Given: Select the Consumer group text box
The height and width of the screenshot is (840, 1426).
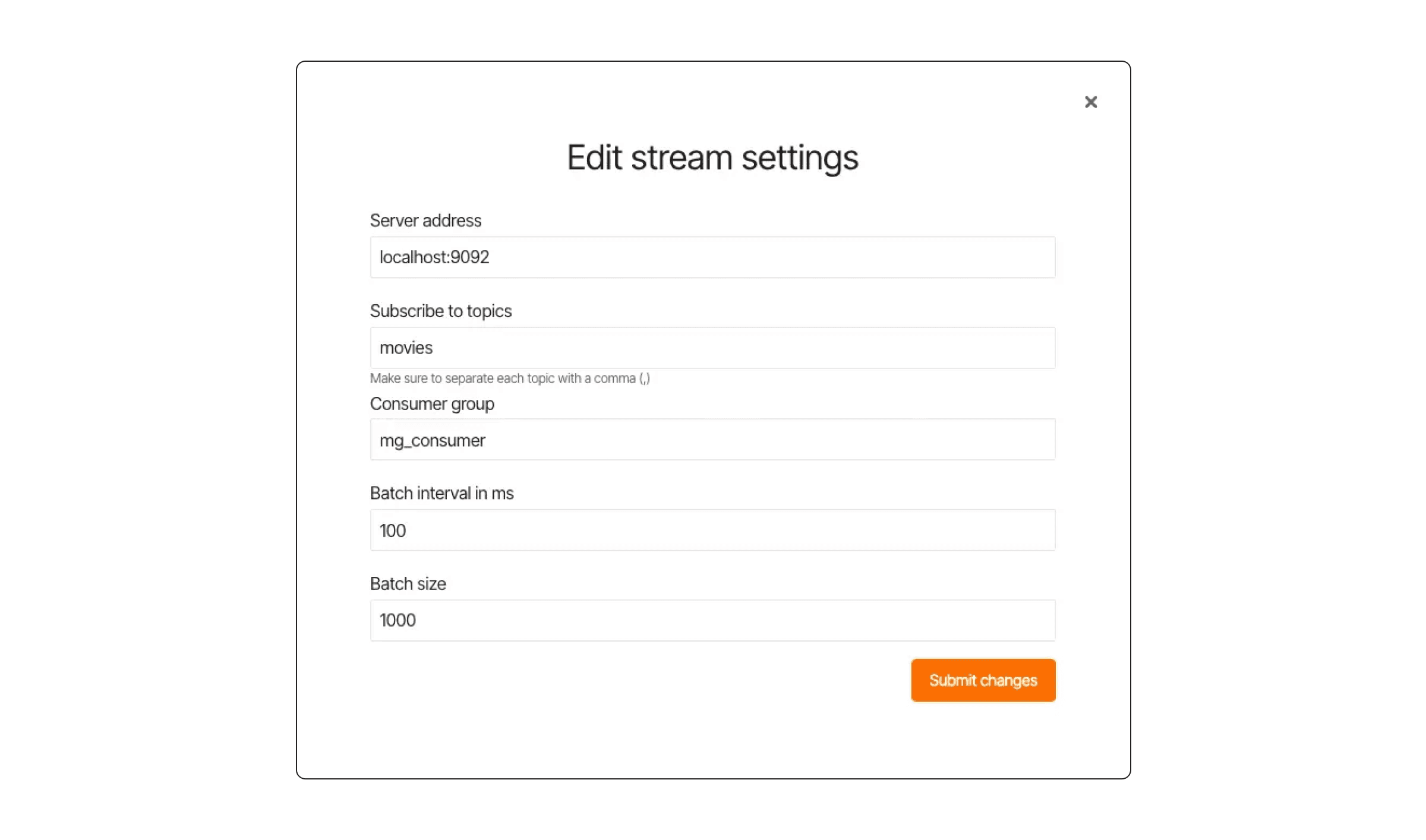Looking at the screenshot, I should click(712, 440).
